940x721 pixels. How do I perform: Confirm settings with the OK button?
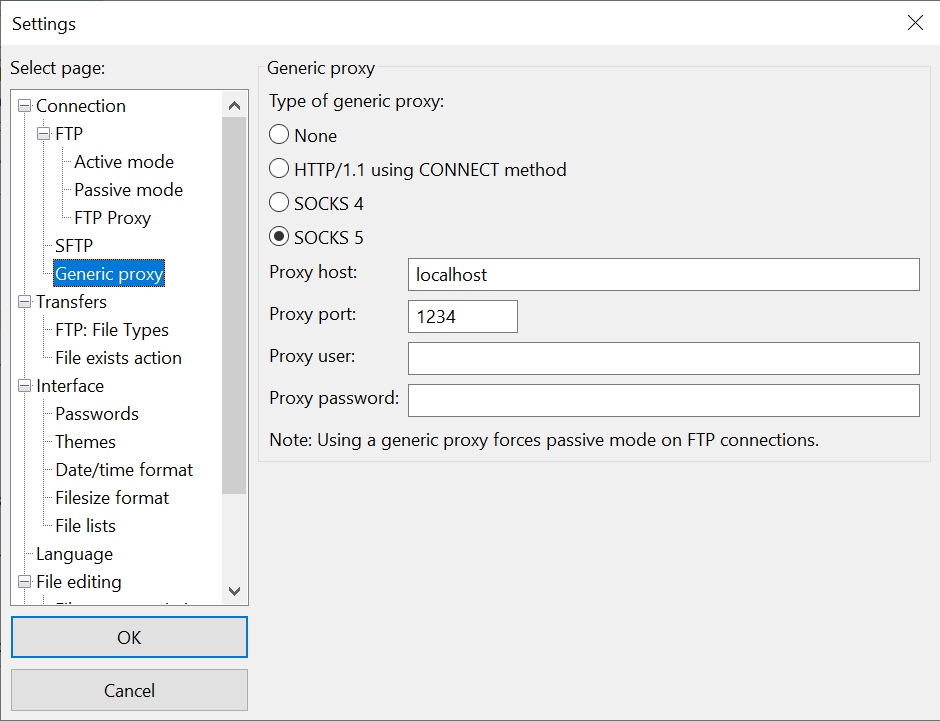click(129, 637)
